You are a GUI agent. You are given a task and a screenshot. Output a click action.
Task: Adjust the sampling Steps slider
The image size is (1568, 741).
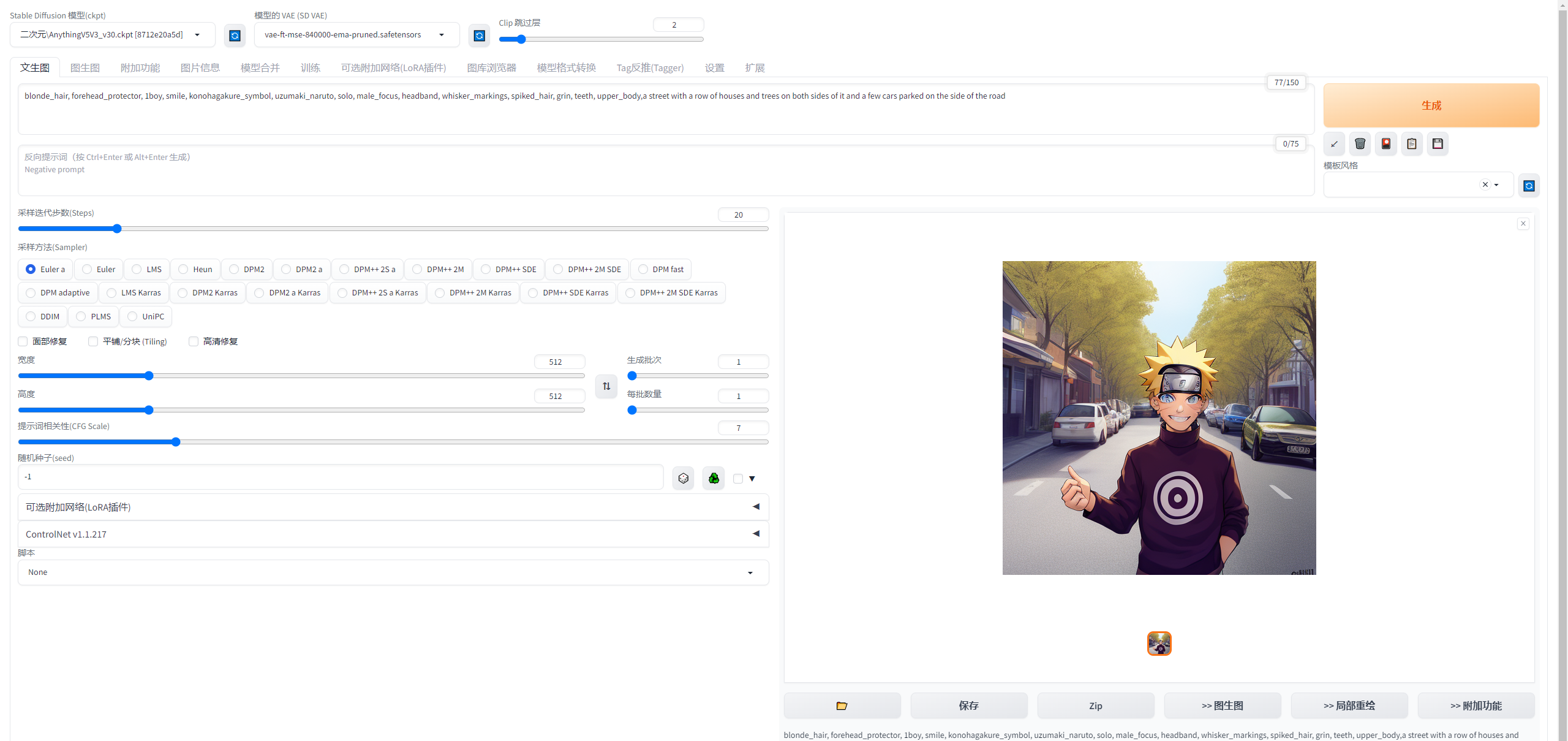click(393, 229)
